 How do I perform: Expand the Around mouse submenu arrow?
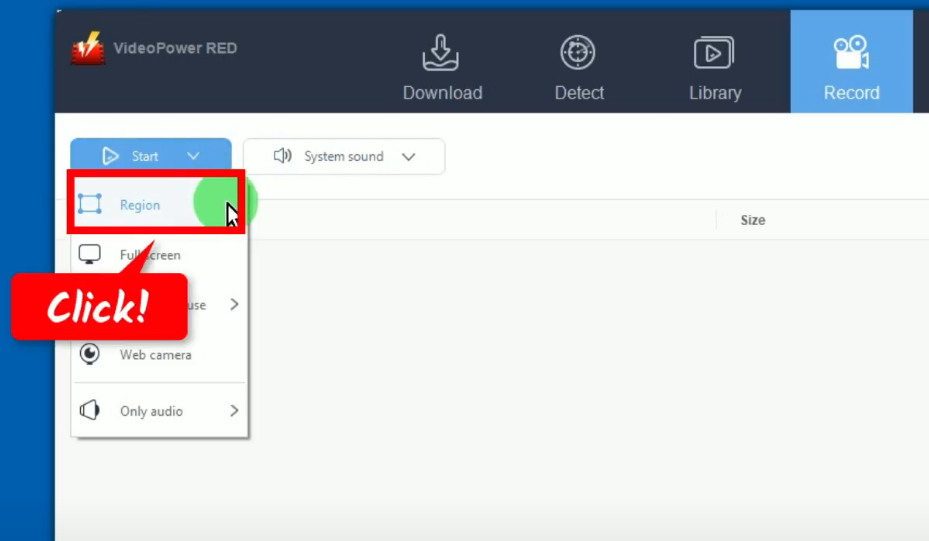coord(234,304)
